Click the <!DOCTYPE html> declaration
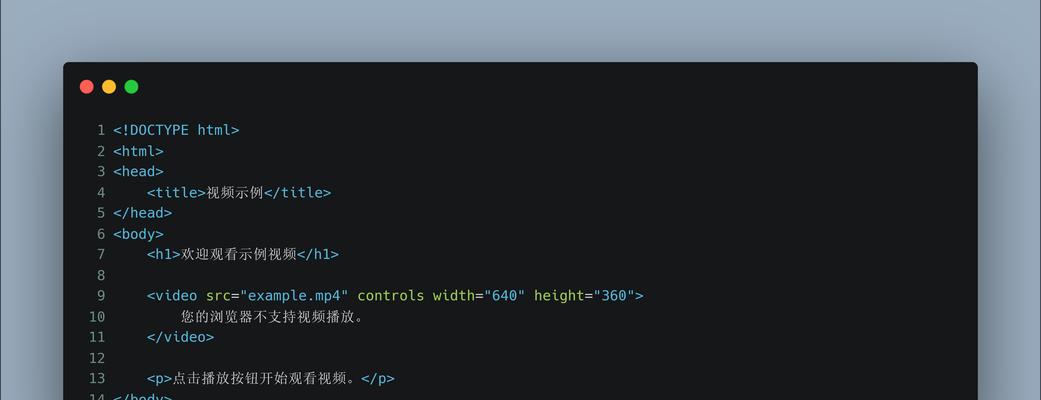The width and height of the screenshot is (1041, 400). tap(176, 130)
